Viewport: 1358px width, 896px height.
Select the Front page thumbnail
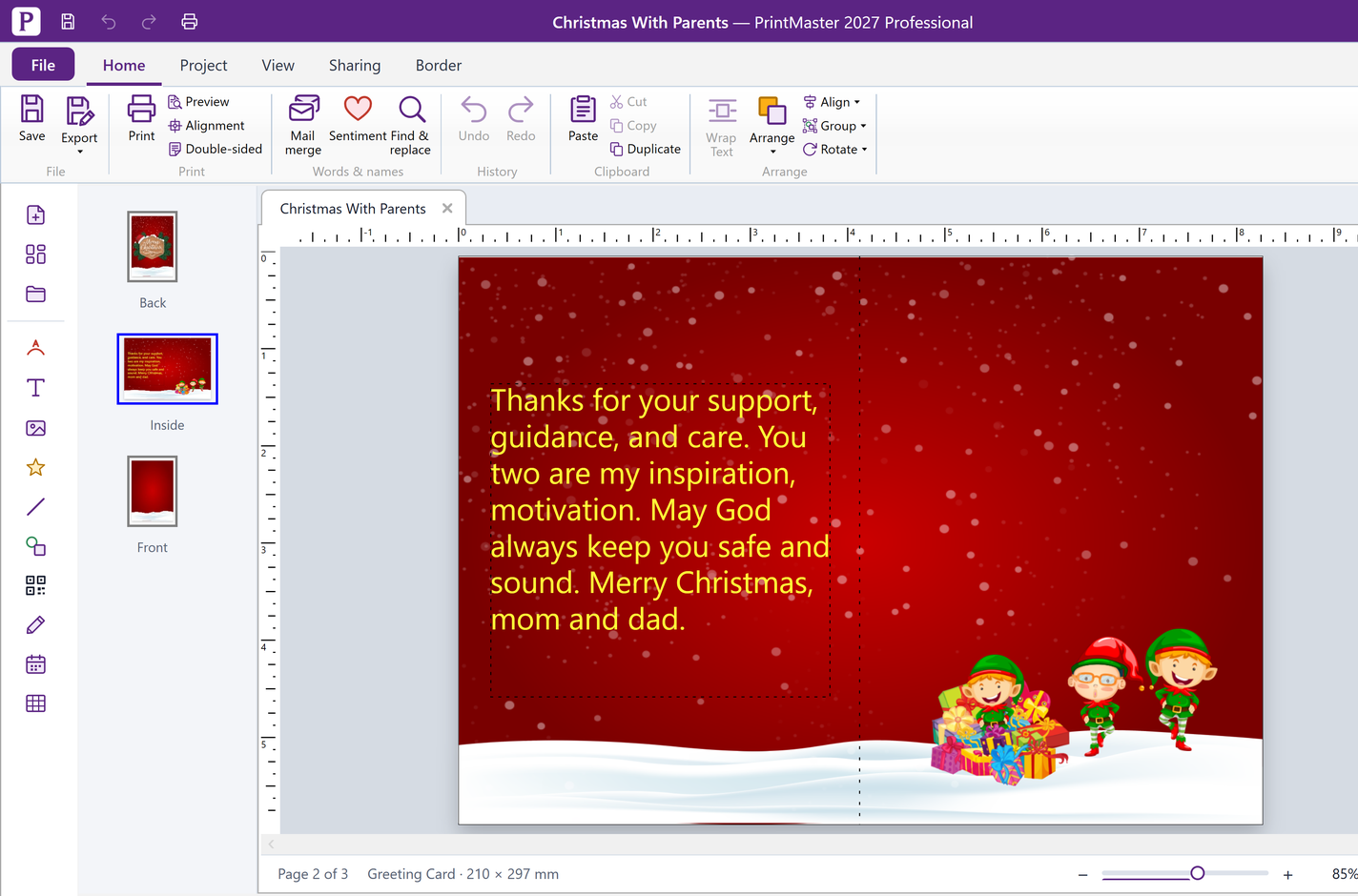153,491
